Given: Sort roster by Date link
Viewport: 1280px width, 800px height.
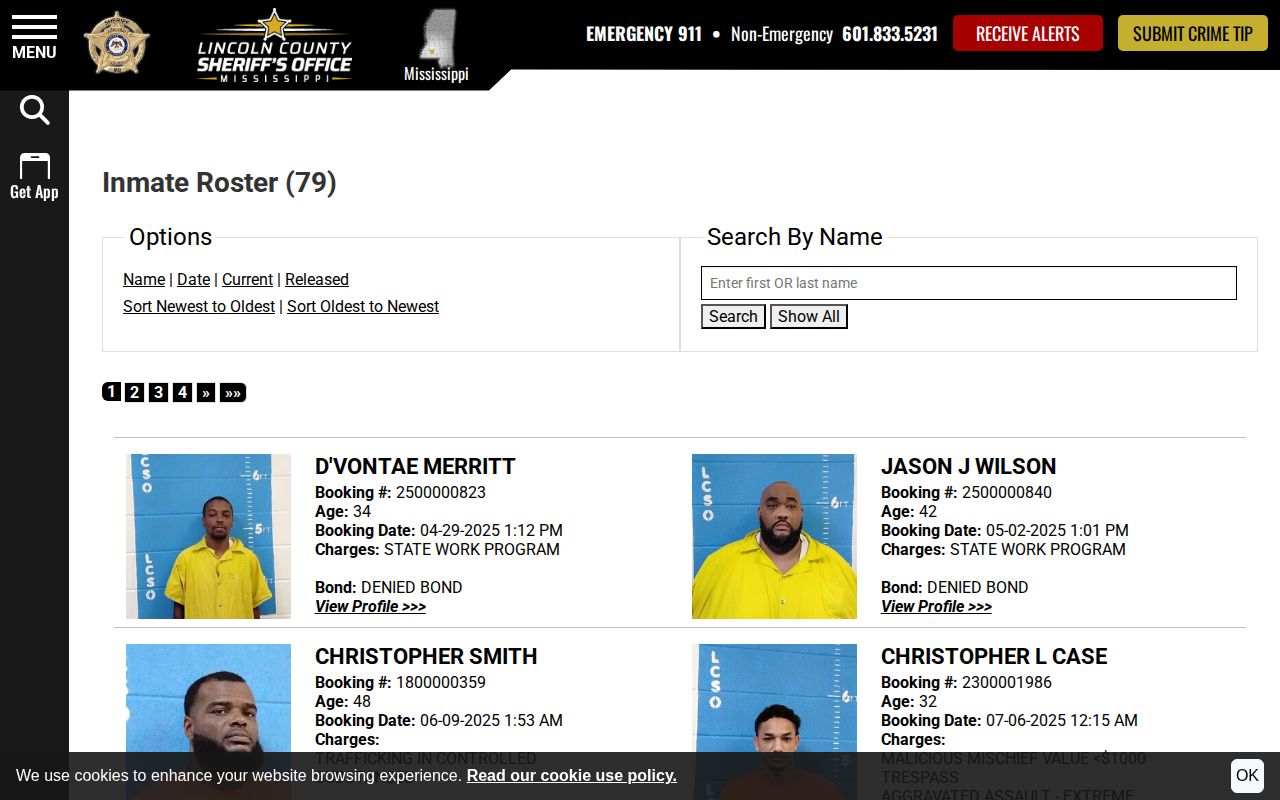Looking at the screenshot, I should 193,280.
